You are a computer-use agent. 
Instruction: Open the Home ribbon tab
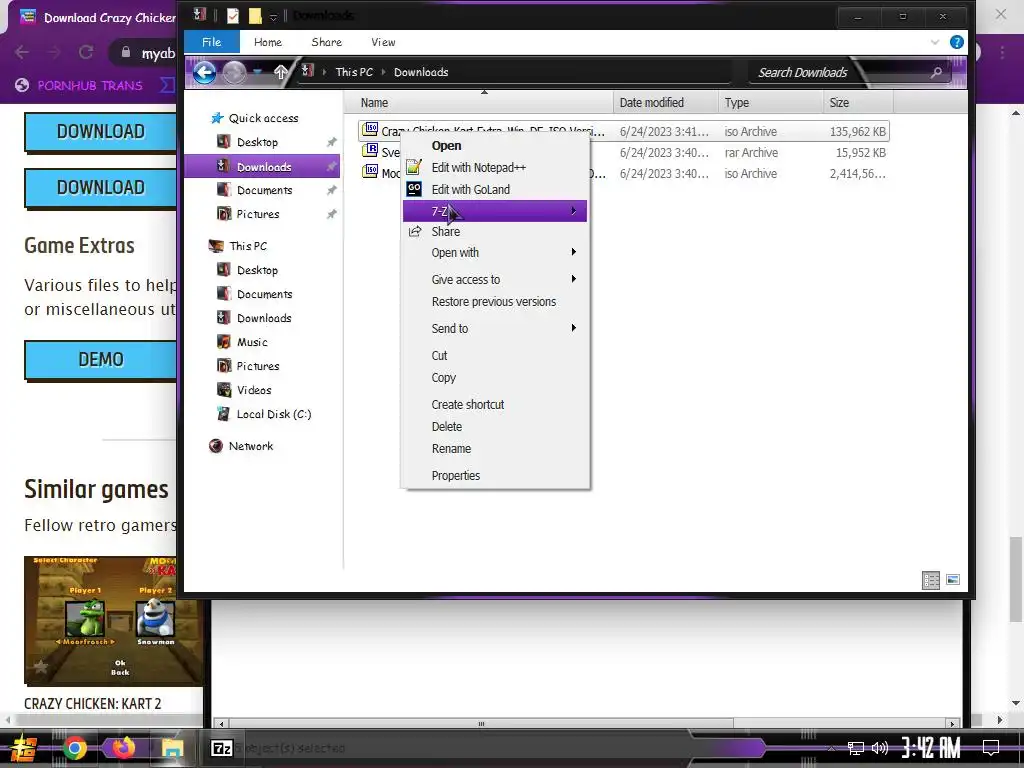coord(268,42)
